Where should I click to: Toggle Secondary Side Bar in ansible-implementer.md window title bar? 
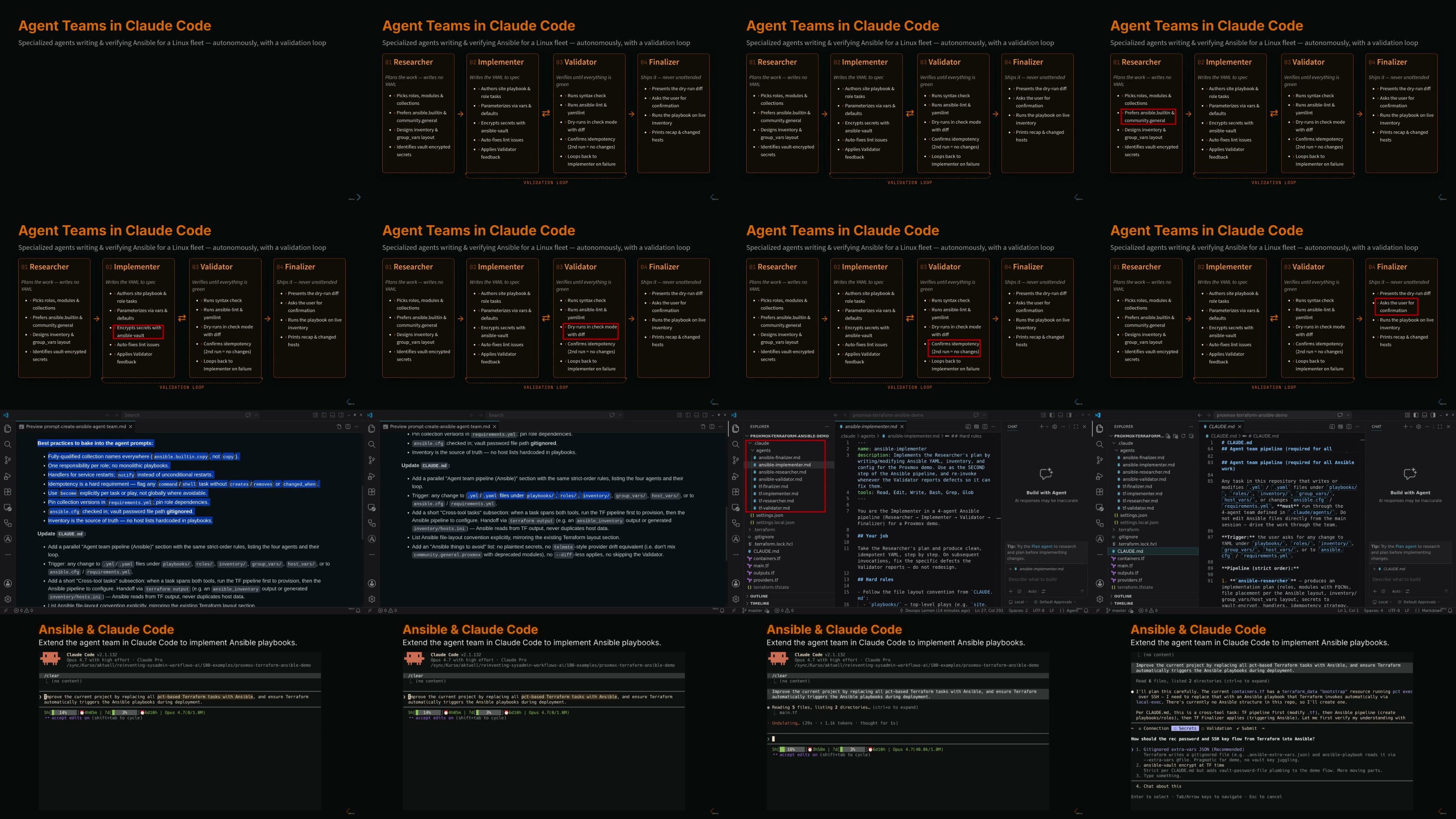coord(1069,415)
